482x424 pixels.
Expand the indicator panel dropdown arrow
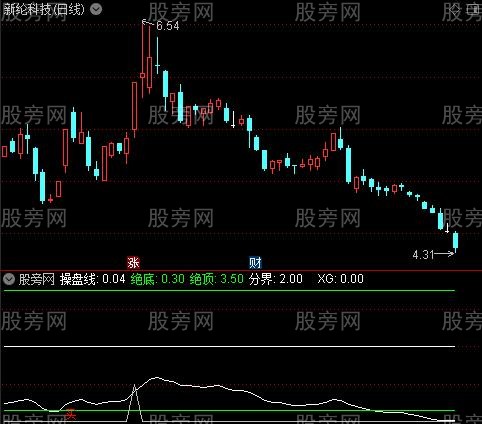(9, 279)
